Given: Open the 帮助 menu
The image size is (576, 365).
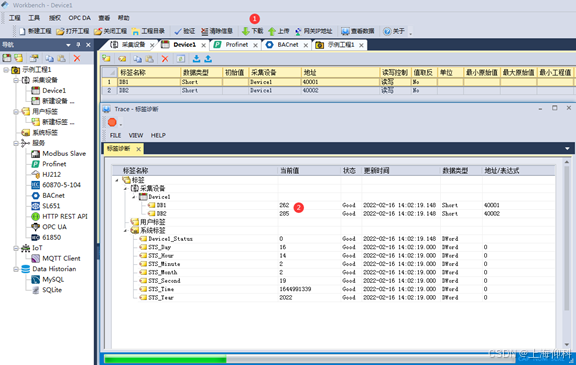Looking at the screenshot, I should tap(123, 18).
